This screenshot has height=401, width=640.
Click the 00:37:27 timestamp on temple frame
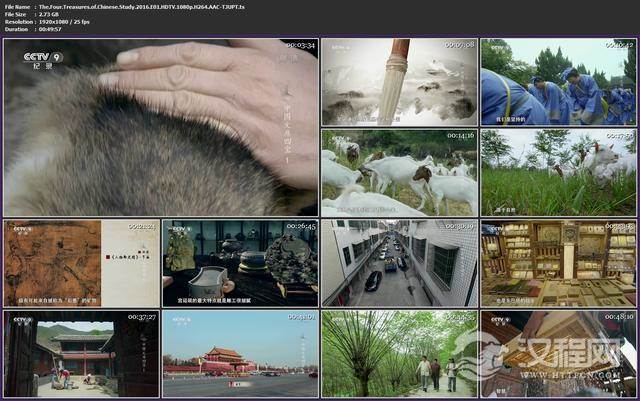(x=141, y=317)
